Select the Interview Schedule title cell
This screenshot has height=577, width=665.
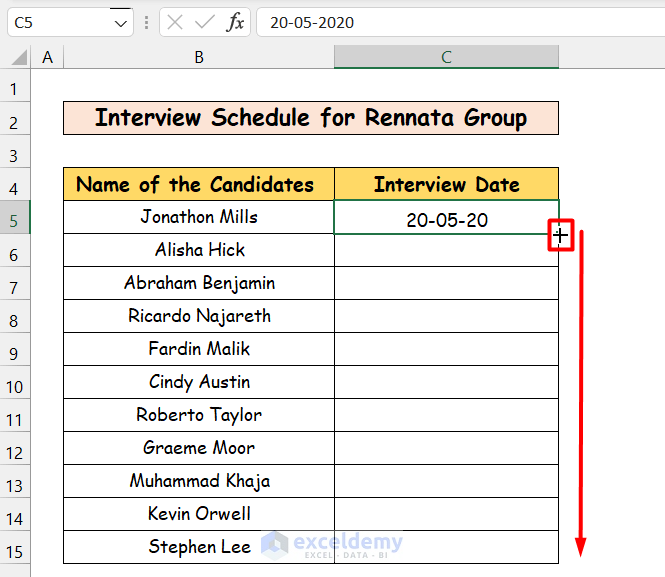[310, 118]
